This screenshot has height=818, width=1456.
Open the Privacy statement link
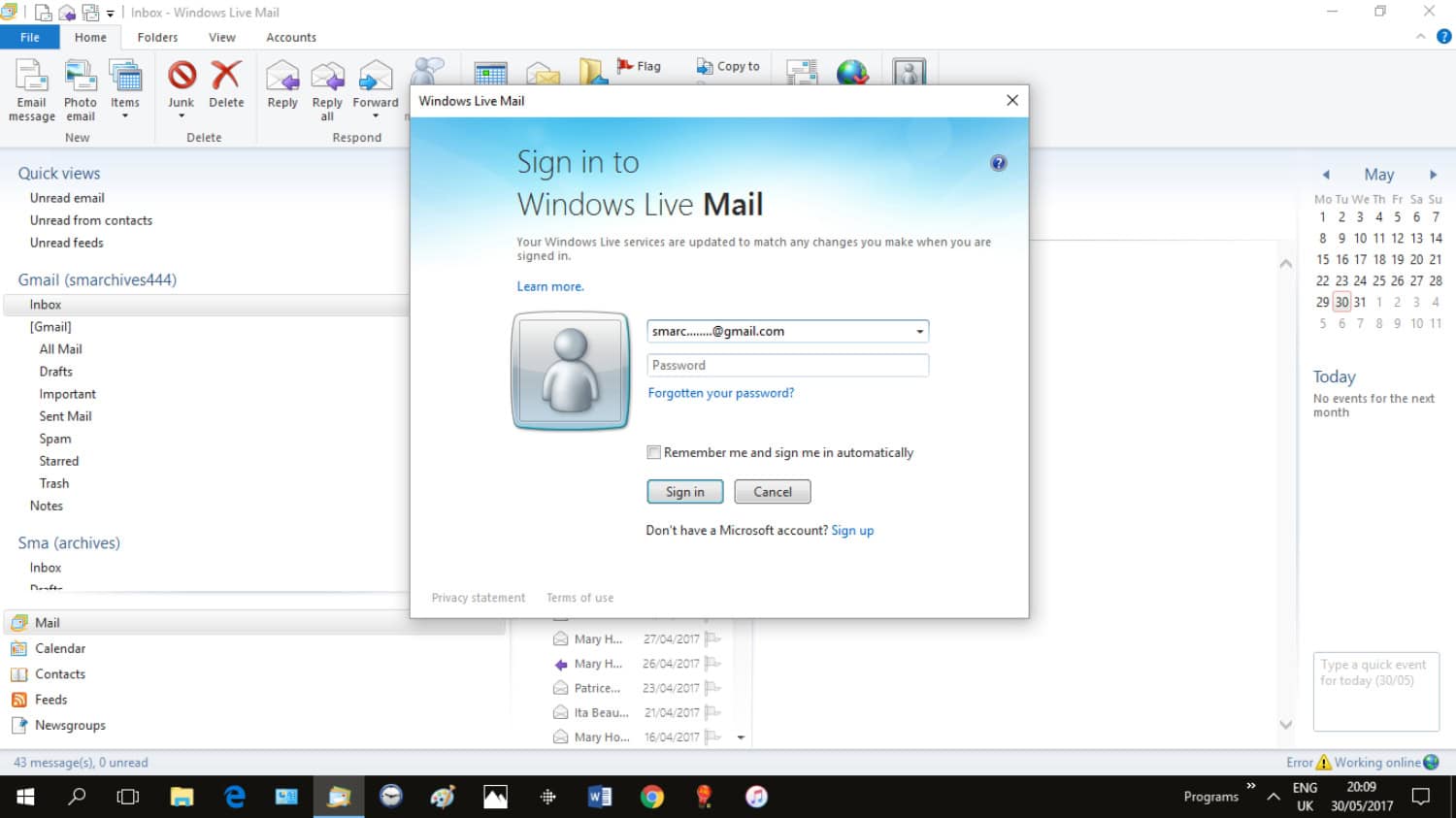pos(479,598)
